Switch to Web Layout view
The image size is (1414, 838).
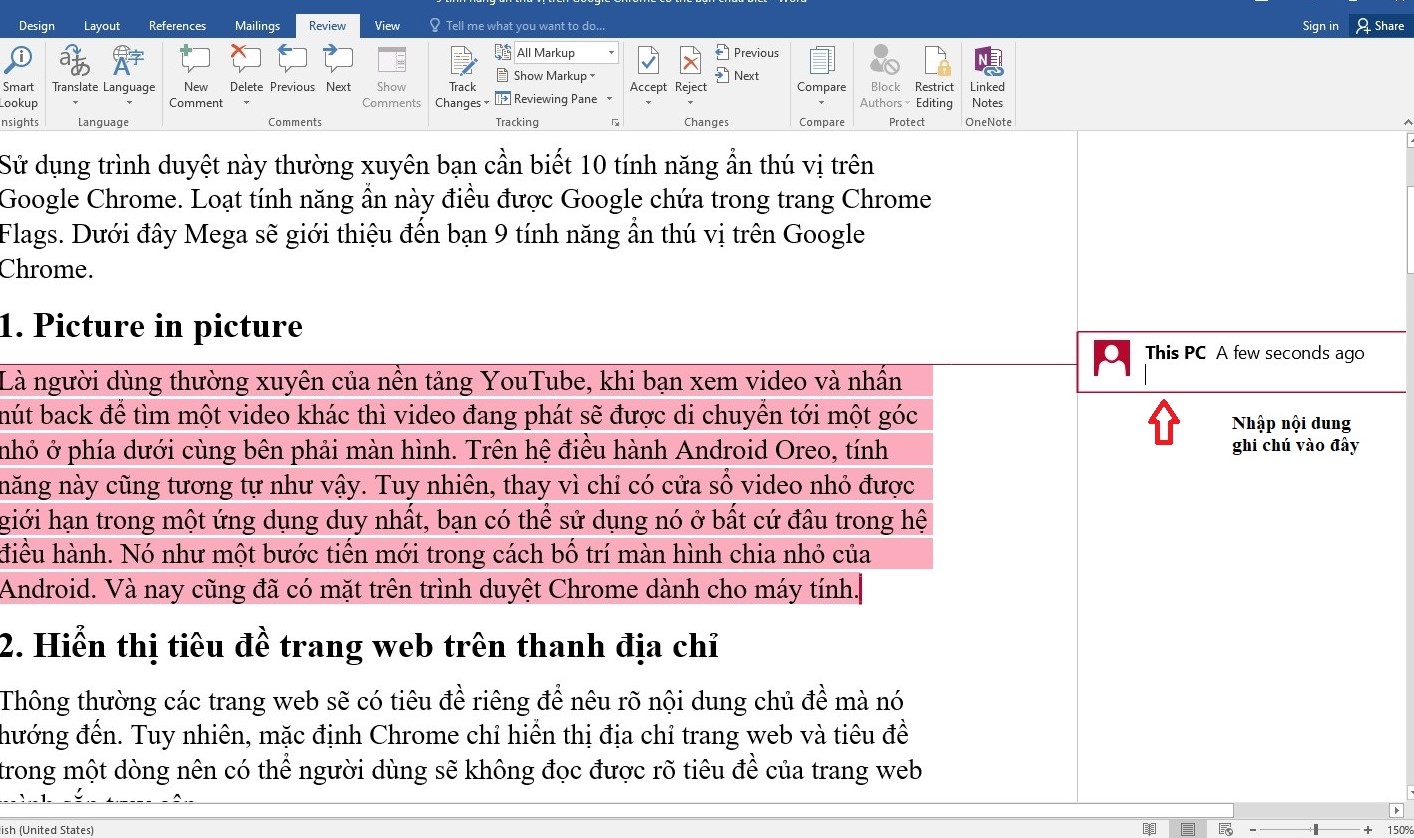[1224, 829]
